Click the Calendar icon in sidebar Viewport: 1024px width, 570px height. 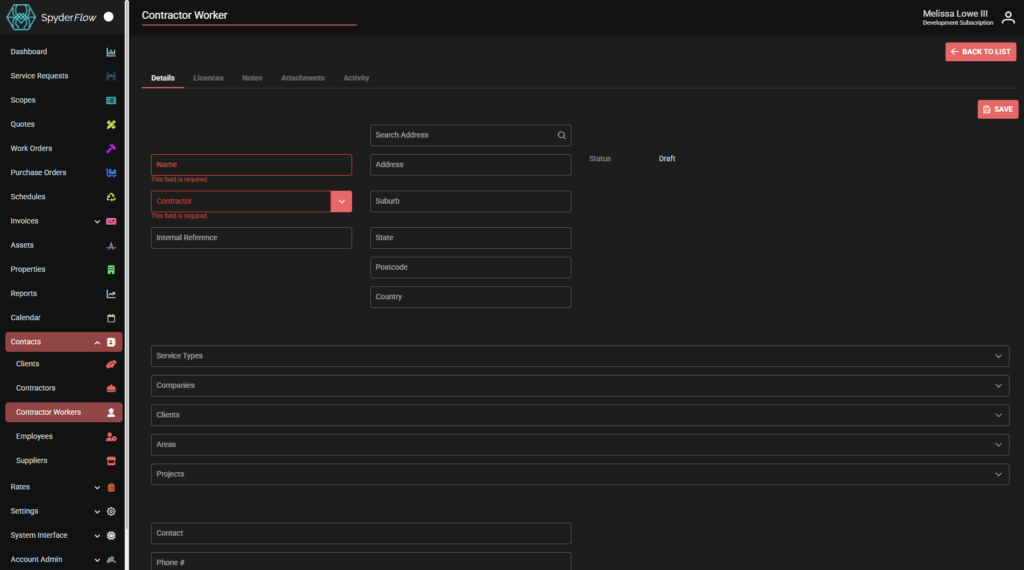point(111,318)
